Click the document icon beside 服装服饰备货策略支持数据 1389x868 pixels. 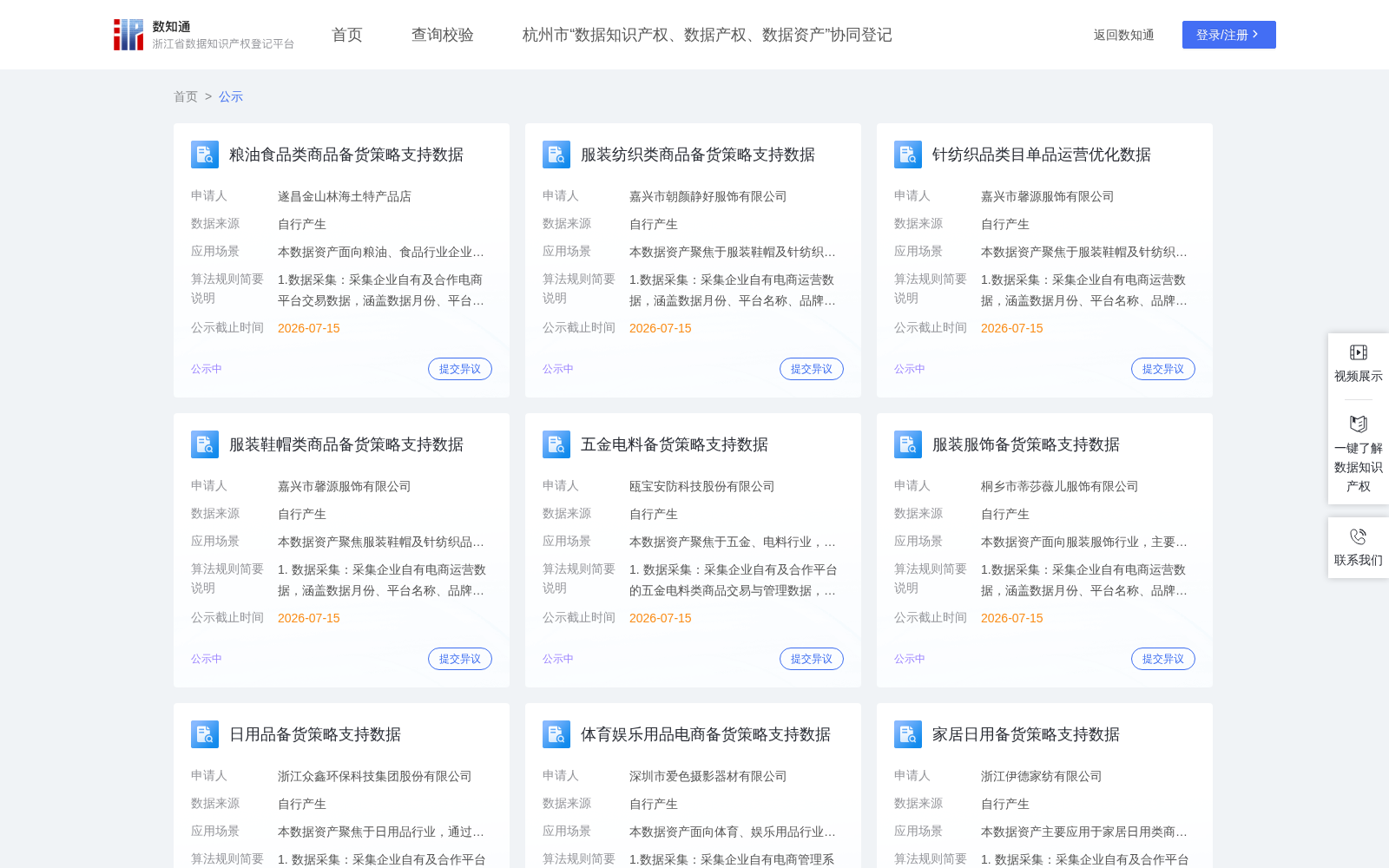click(908, 444)
